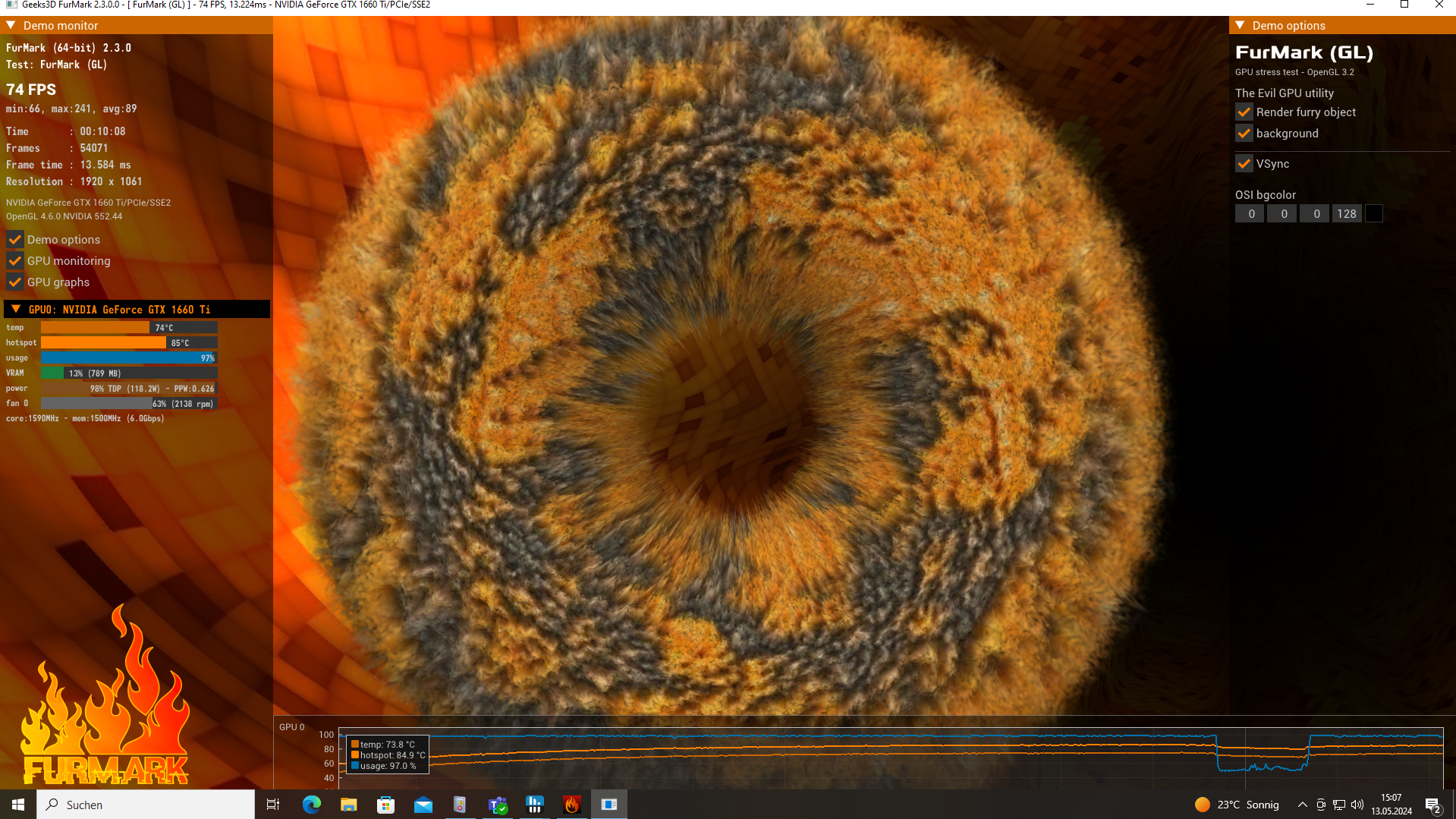1456x819 pixels.
Task: Open the 23°C Sonnig weather widget
Action: tap(1237, 805)
